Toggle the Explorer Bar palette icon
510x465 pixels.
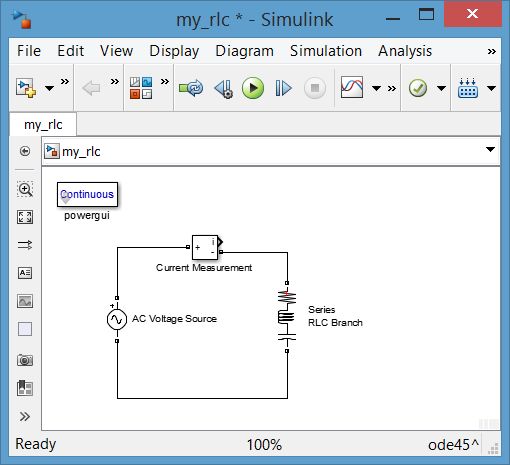[x=25, y=388]
